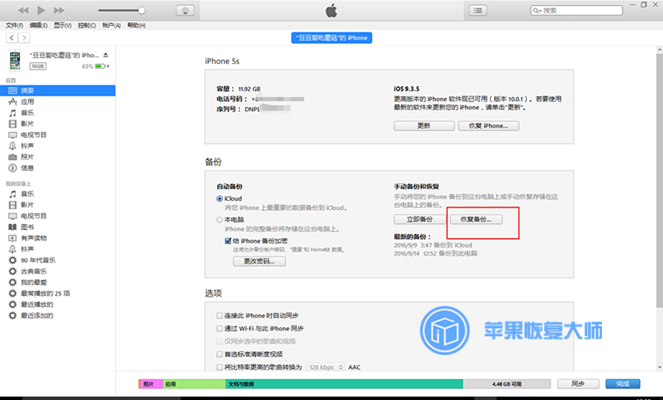This screenshot has width=663, height=400.
Task: Open the 128 kbps bitrate dropdown
Action: 325,367
